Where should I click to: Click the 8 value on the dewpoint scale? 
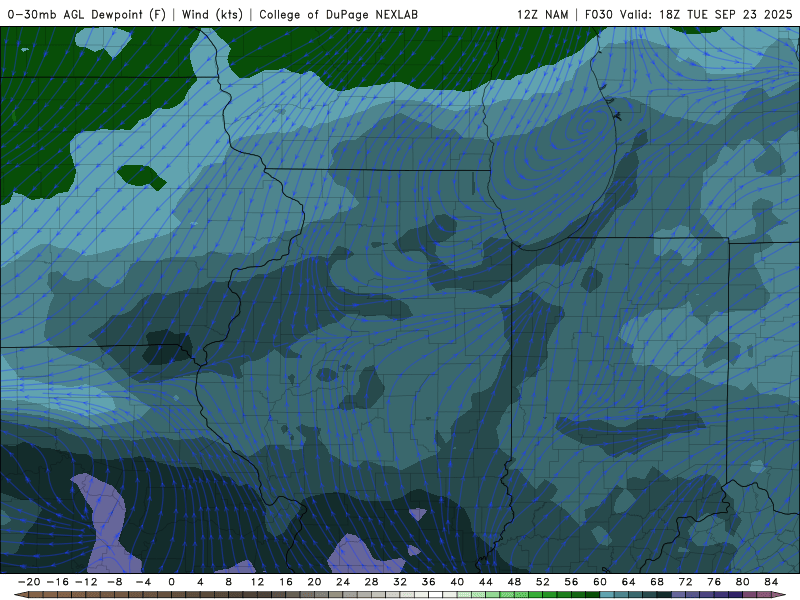(x=229, y=582)
